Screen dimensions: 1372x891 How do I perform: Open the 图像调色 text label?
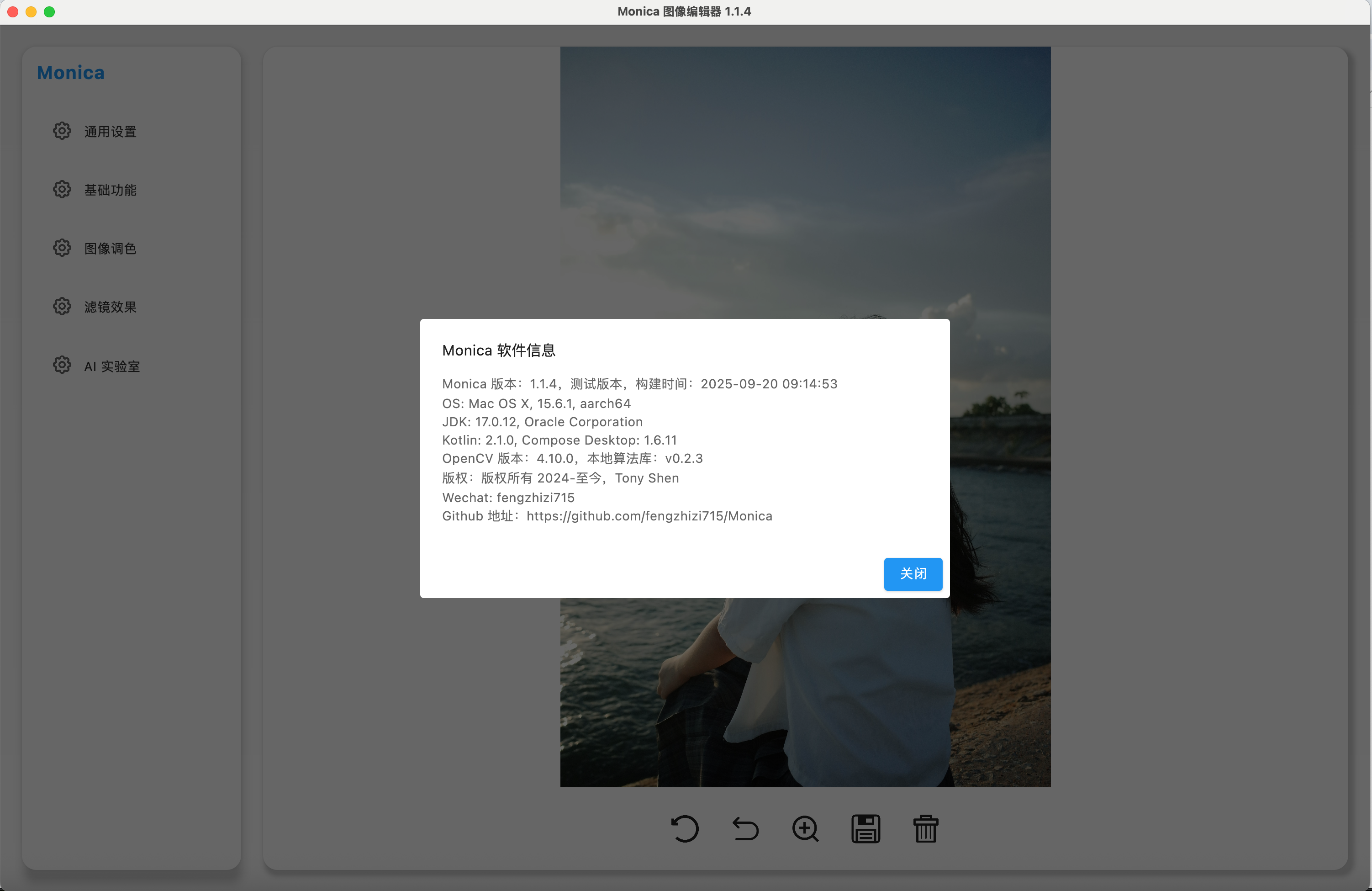[110, 249]
